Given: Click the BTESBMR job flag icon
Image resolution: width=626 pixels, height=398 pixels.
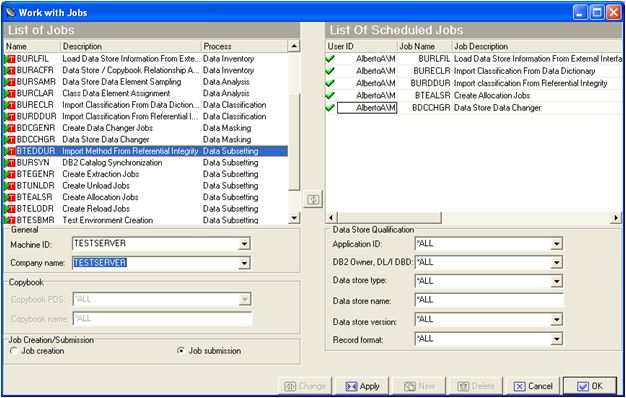Looking at the screenshot, I should (x=10, y=220).
